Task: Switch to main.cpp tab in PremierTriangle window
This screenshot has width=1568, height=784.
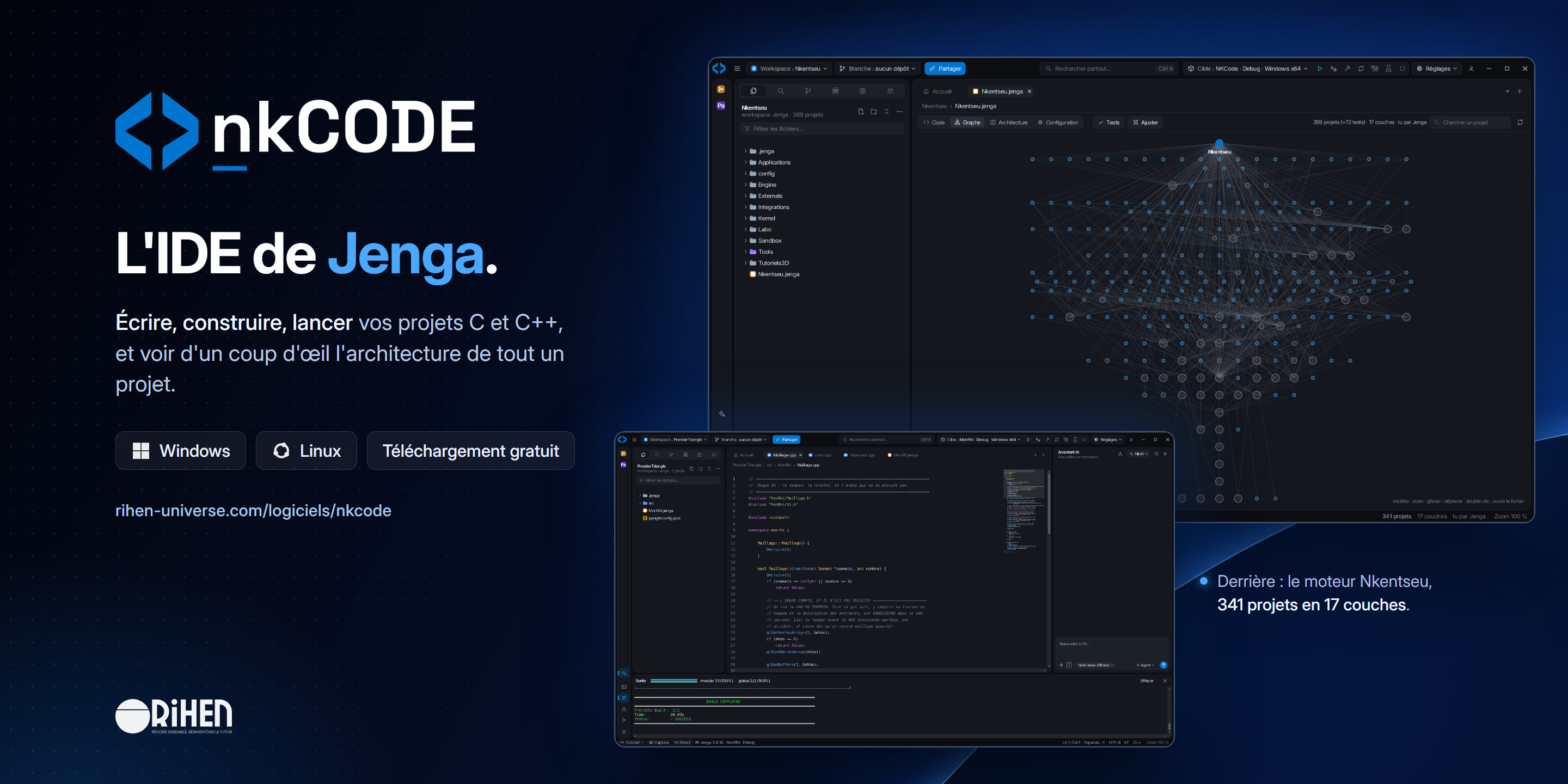Action: coord(819,455)
